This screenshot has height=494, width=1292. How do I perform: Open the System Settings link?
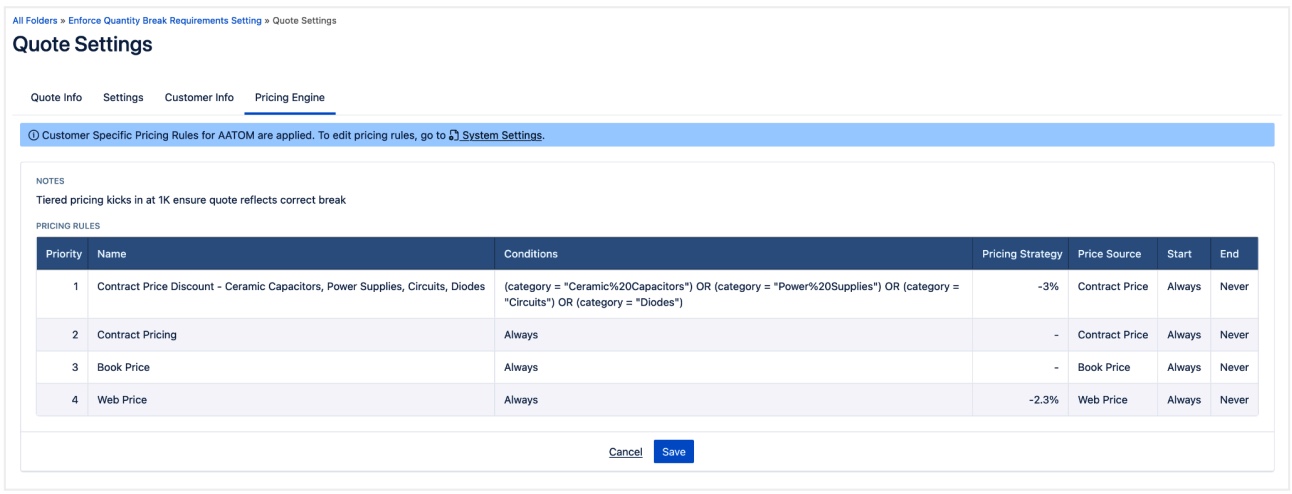click(501, 135)
